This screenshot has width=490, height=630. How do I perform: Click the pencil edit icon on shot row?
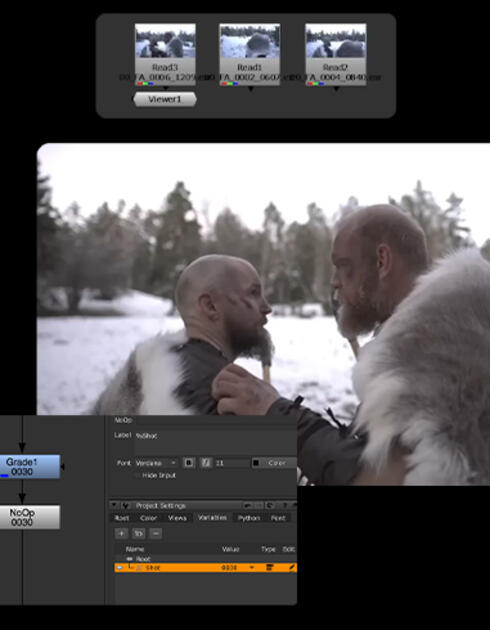(x=292, y=567)
